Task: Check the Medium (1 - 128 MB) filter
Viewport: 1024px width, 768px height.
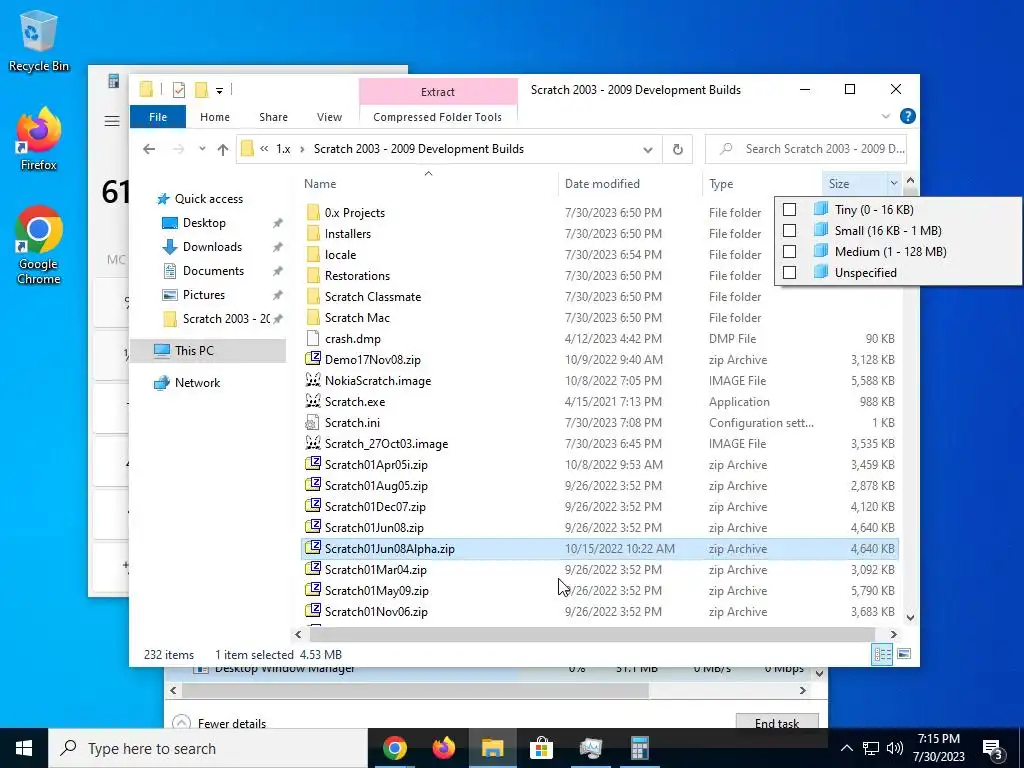Action: click(790, 251)
